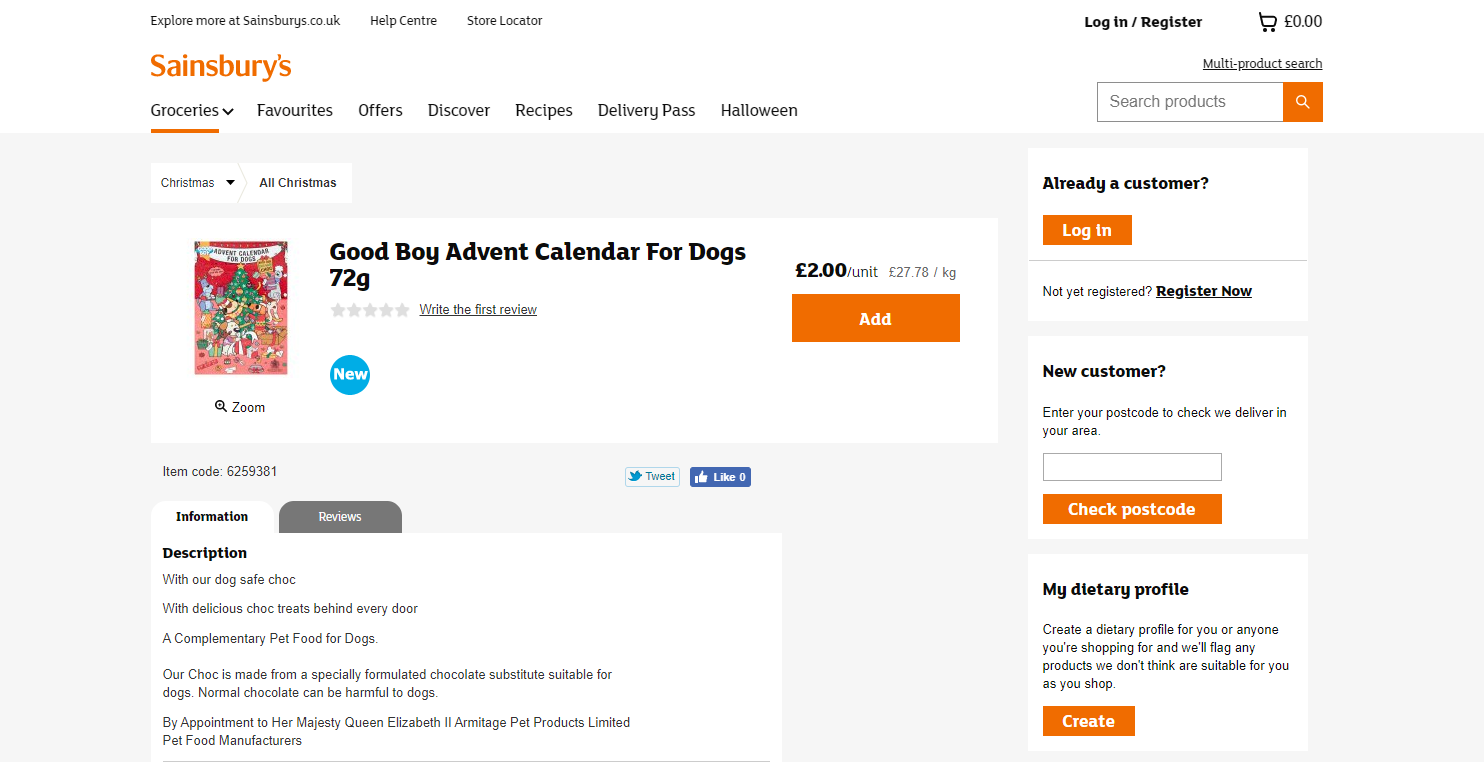
Task: Add the advent calendar to basket
Action: coord(874,318)
